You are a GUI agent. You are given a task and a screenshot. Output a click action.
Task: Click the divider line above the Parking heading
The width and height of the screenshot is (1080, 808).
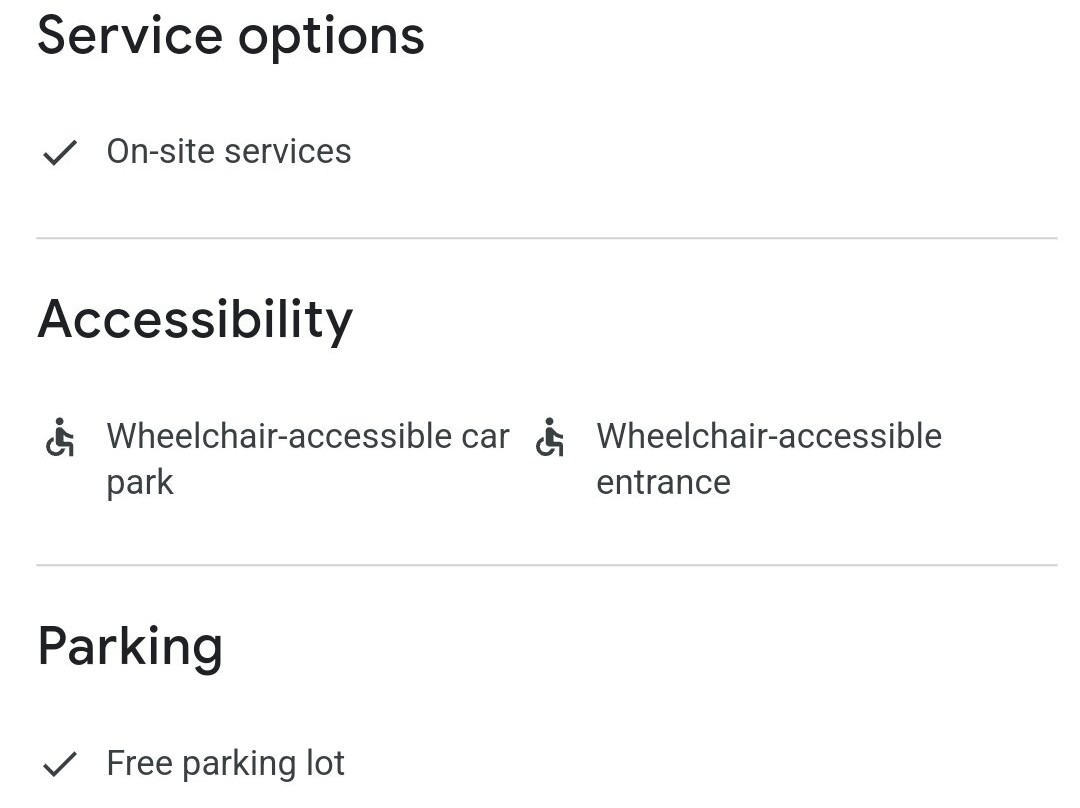click(546, 565)
